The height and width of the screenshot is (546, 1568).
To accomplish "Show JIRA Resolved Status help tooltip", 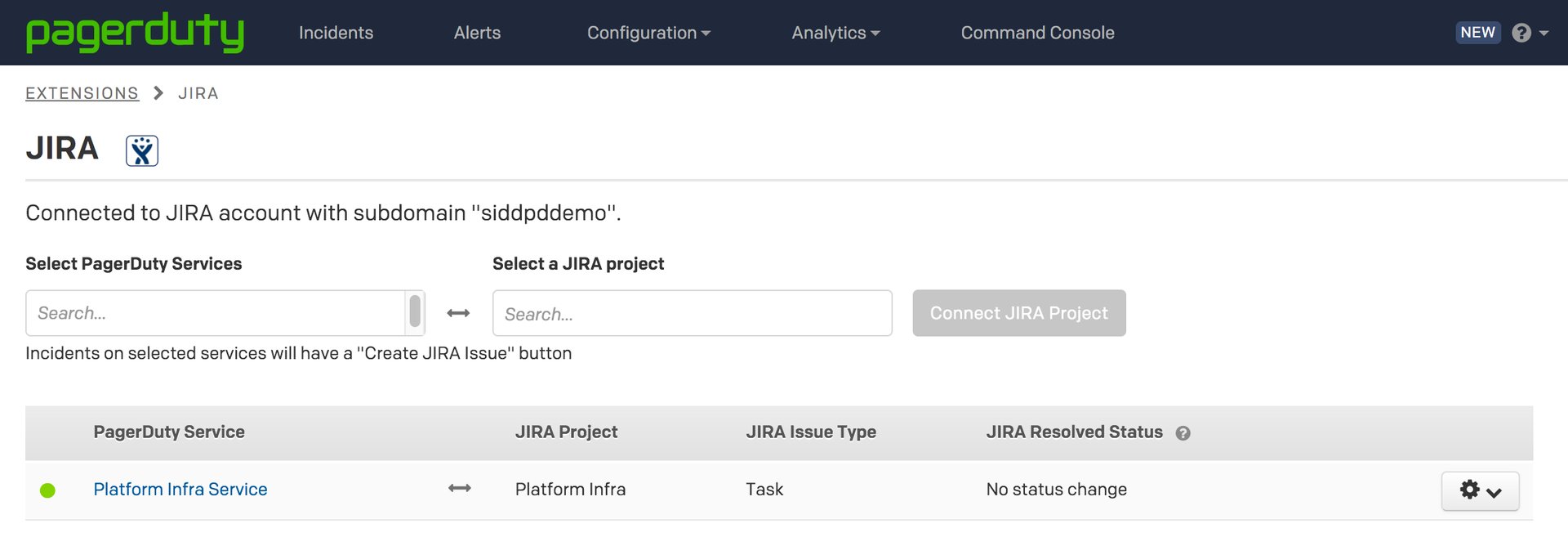I will [1183, 433].
